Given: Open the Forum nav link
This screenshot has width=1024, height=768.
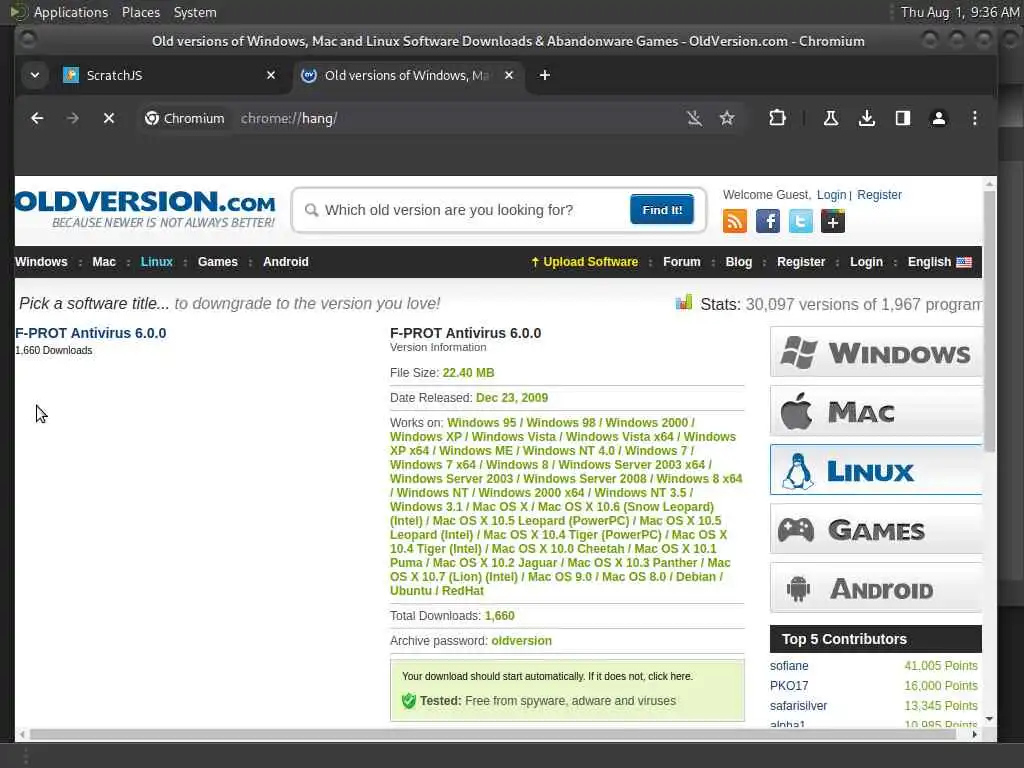Looking at the screenshot, I should click(681, 262).
